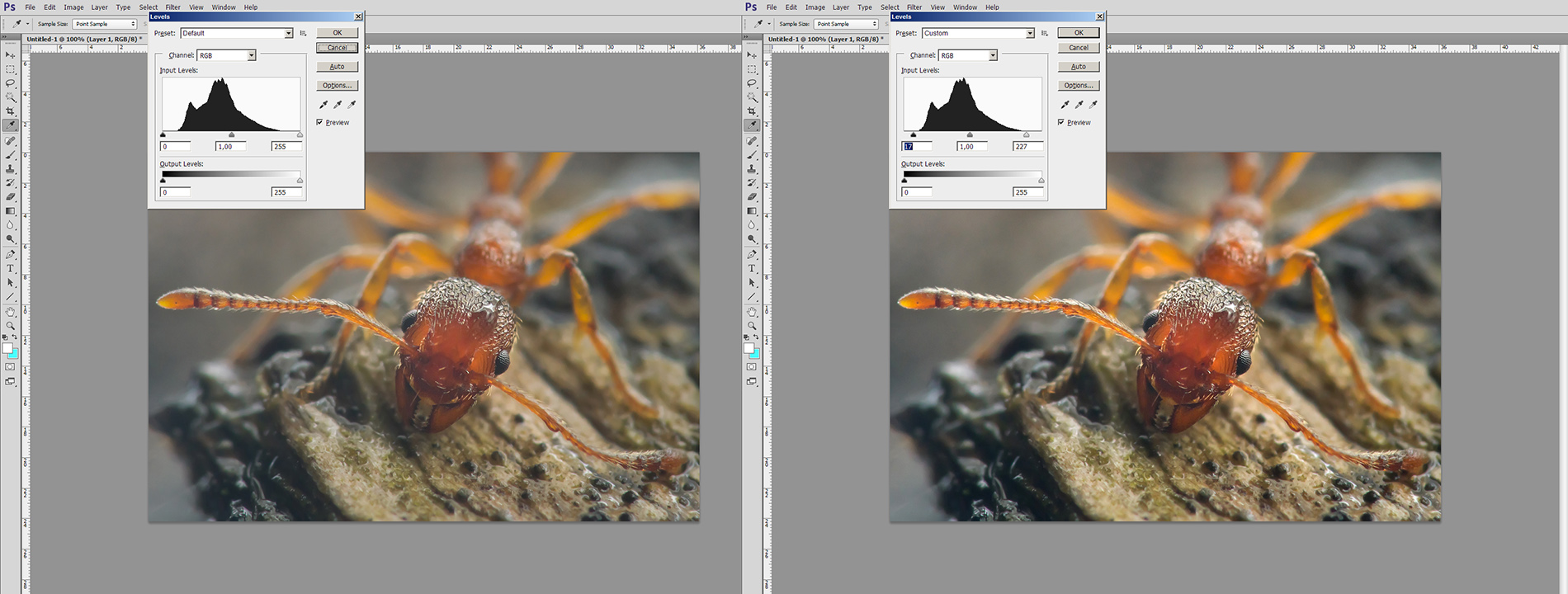This screenshot has width=1568, height=594.
Task: Click the midtone input slider in Custom-preset Levels dialog
Action: [970, 134]
